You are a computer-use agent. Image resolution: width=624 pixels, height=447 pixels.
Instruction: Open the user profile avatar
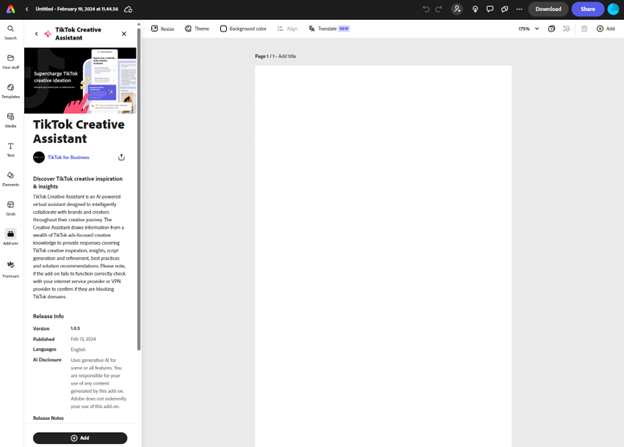614,9
